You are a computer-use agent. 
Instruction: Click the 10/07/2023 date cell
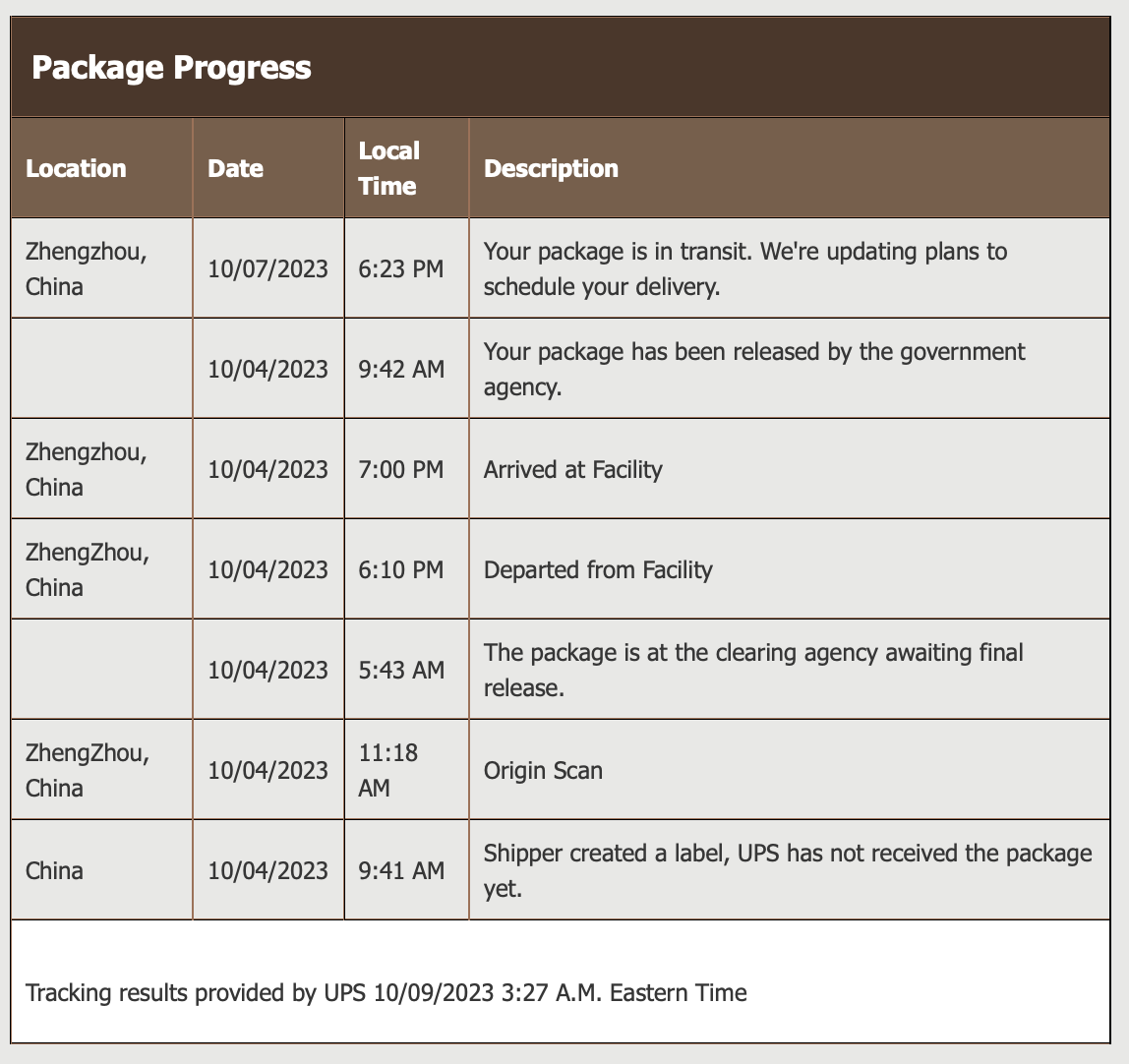click(267, 268)
